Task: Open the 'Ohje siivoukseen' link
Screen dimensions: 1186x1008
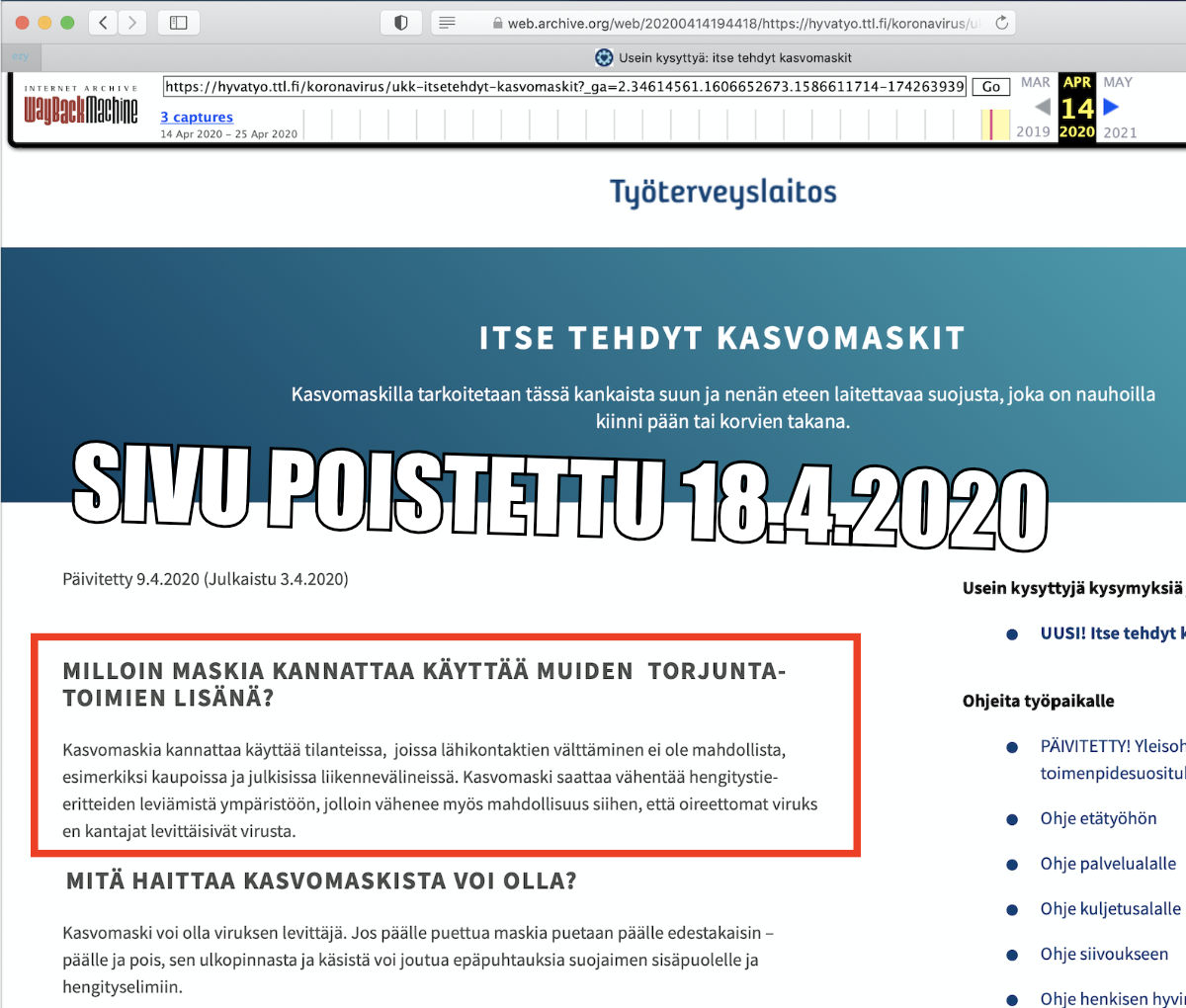Action: [x=1103, y=954]
